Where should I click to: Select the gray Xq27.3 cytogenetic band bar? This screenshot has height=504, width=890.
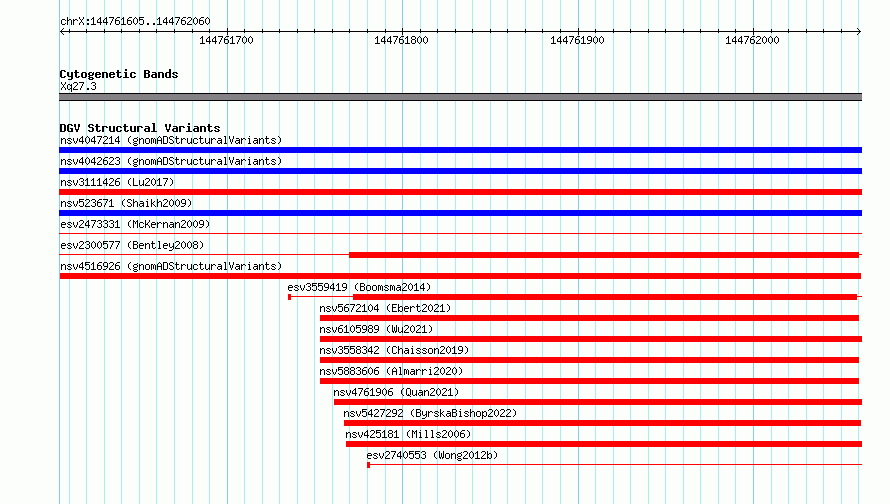[460, 97]
